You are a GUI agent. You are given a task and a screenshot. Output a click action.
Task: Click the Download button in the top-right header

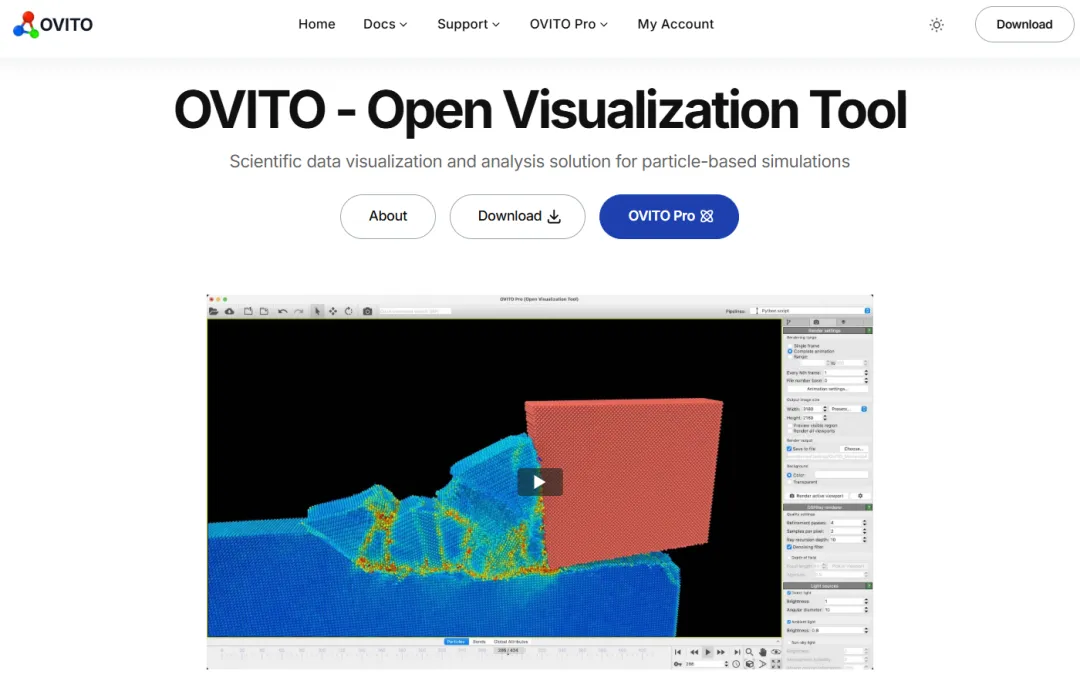tap(1024, 24)
